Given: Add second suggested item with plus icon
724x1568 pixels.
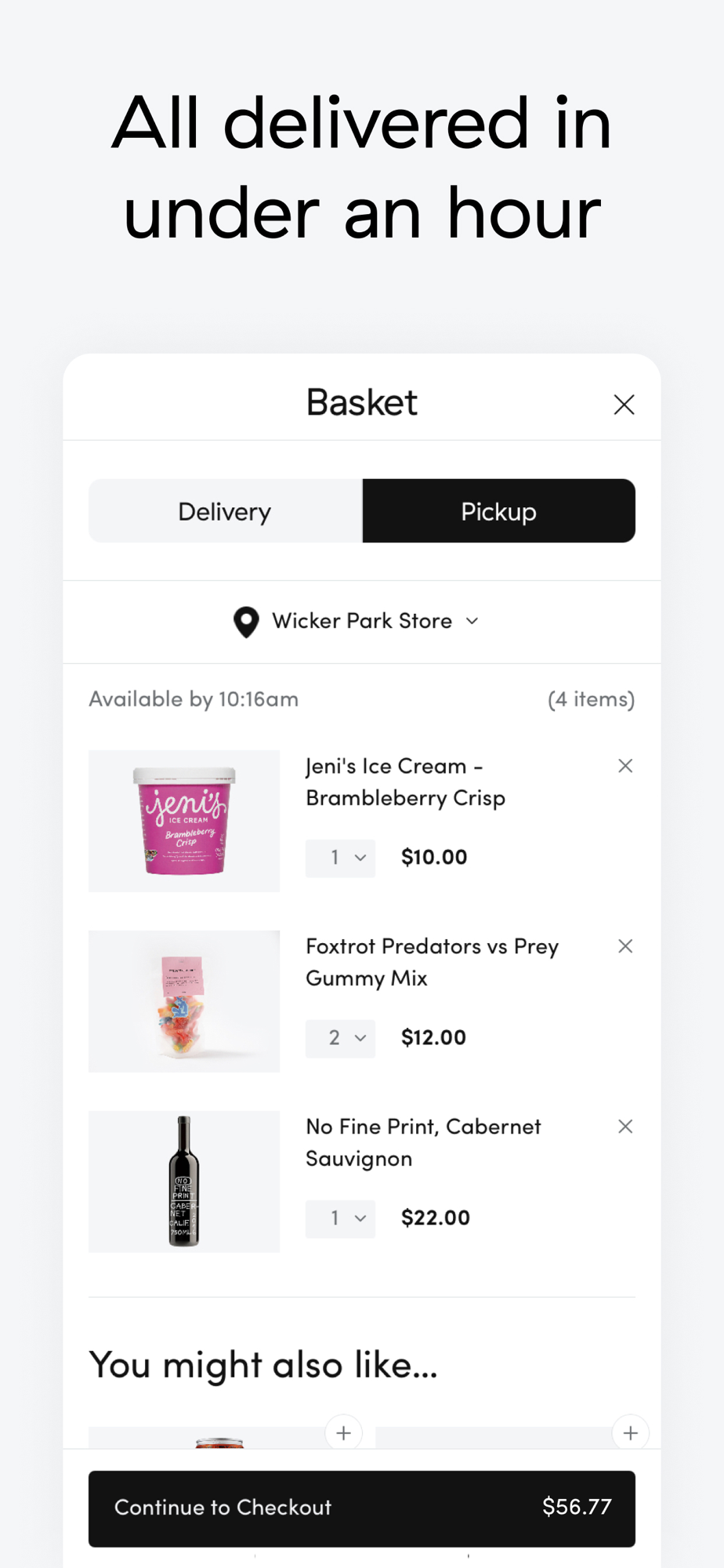Looking at the screenshot, I should [630, 1432].
